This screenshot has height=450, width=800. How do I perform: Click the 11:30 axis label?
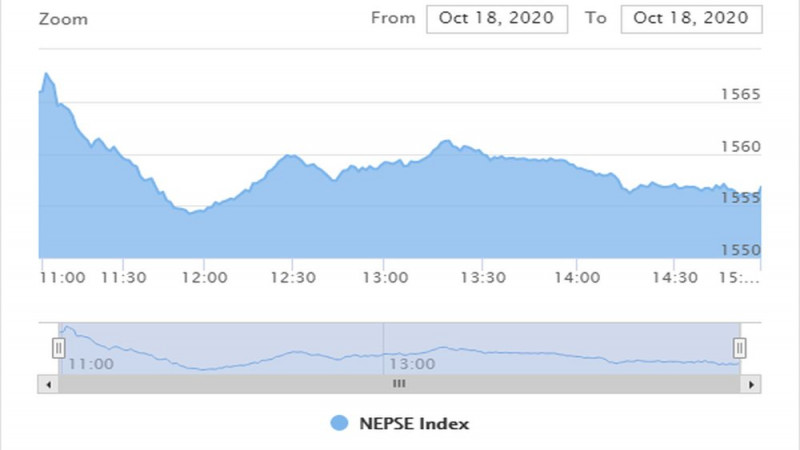point(123,278)
